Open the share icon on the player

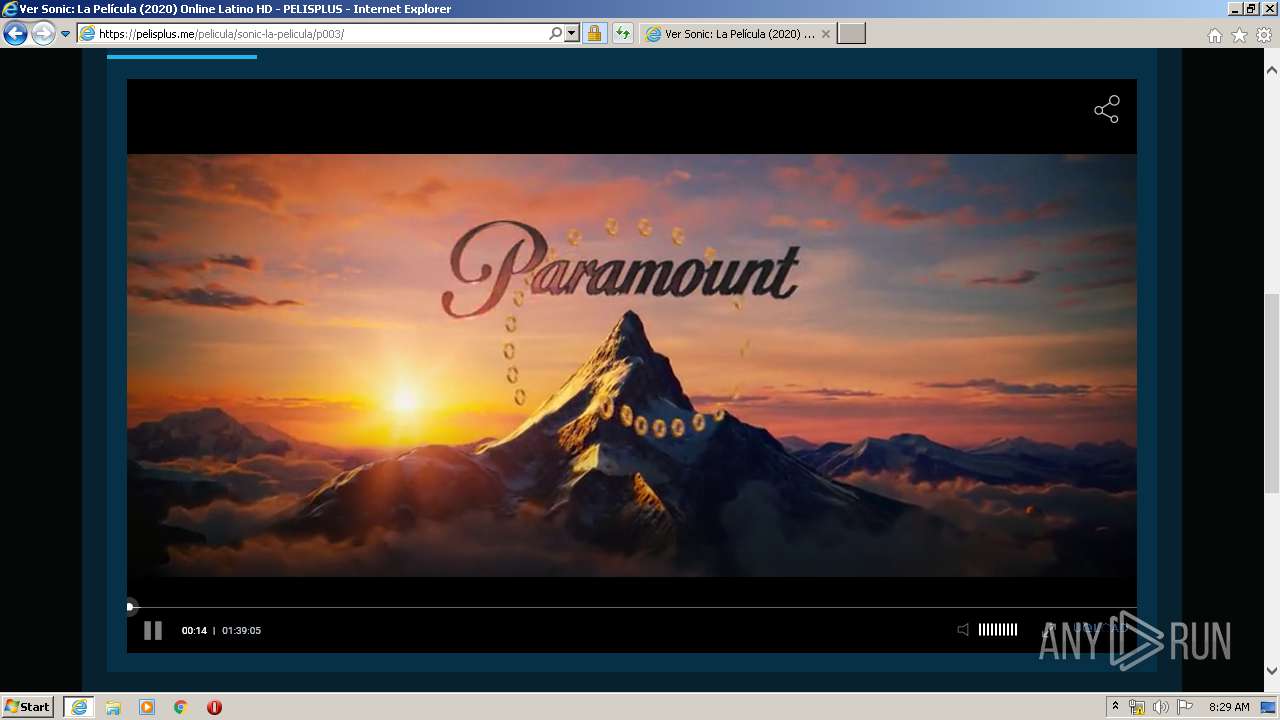[1106, 110]
